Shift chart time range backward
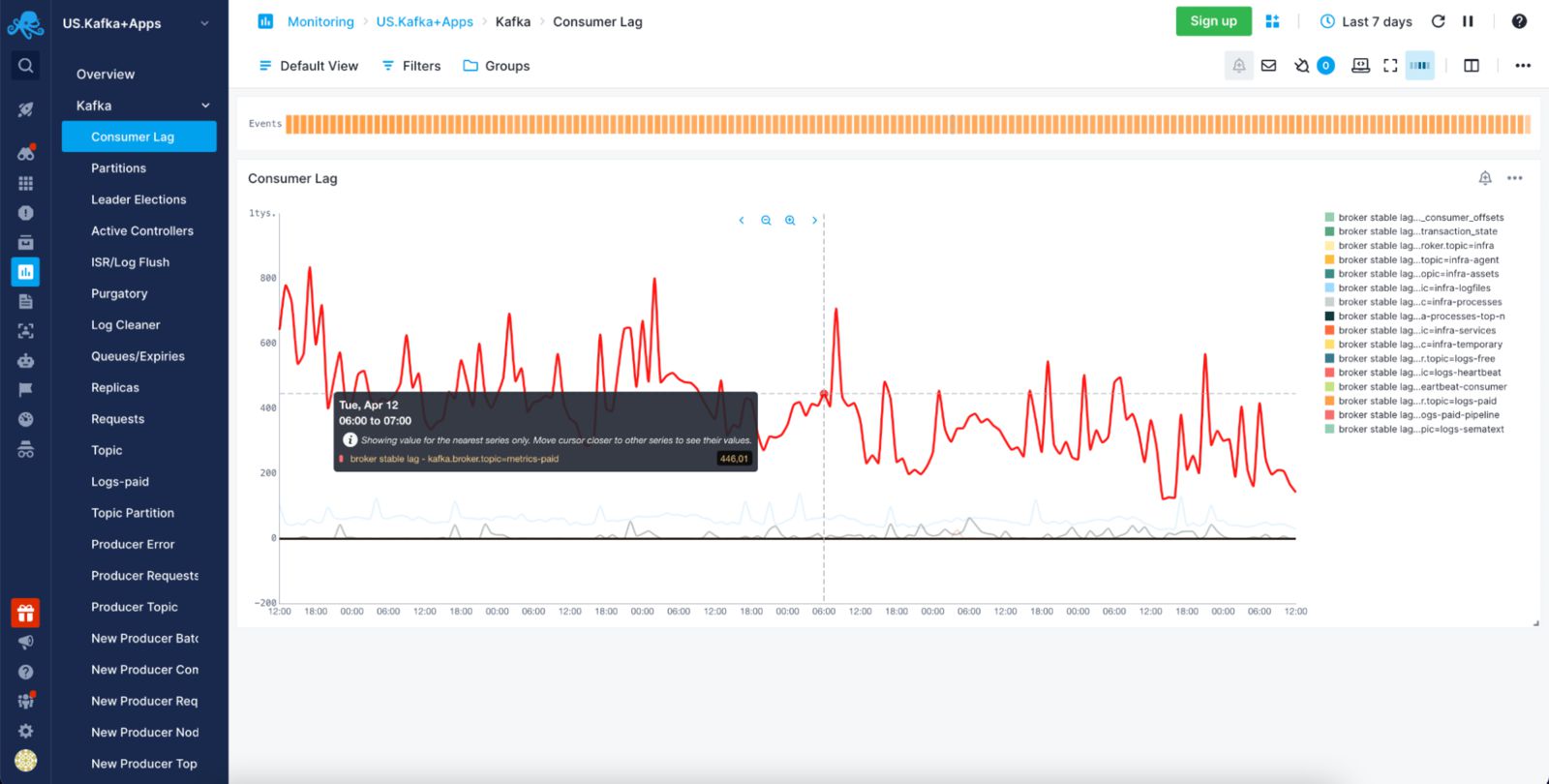 (x=742, y=221)
